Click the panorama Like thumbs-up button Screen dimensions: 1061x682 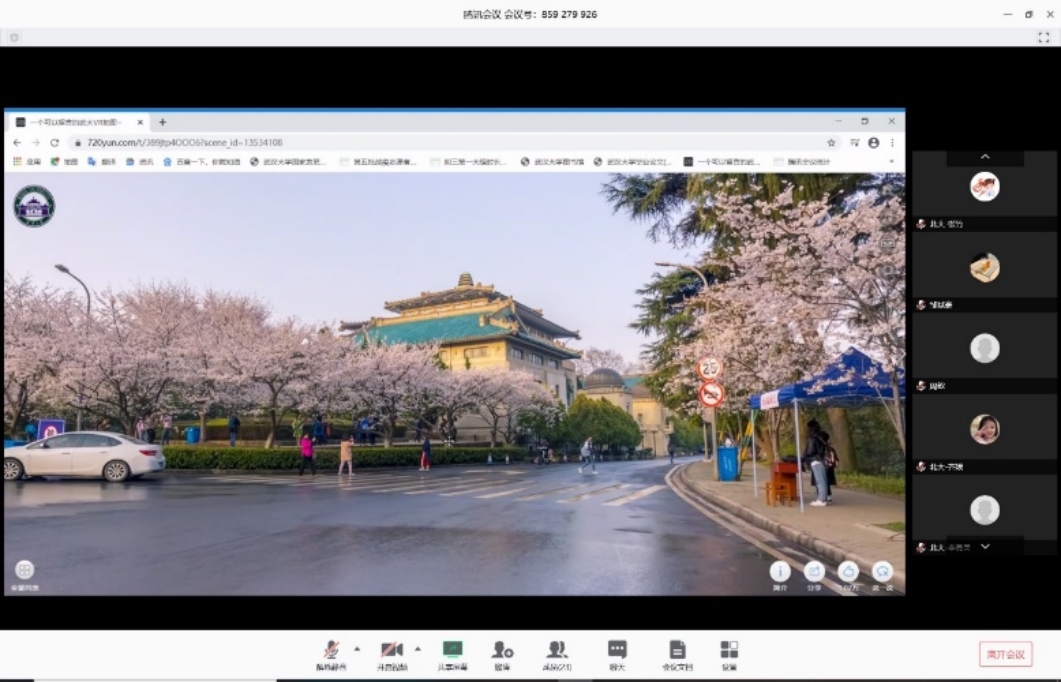tap(848, 571)
